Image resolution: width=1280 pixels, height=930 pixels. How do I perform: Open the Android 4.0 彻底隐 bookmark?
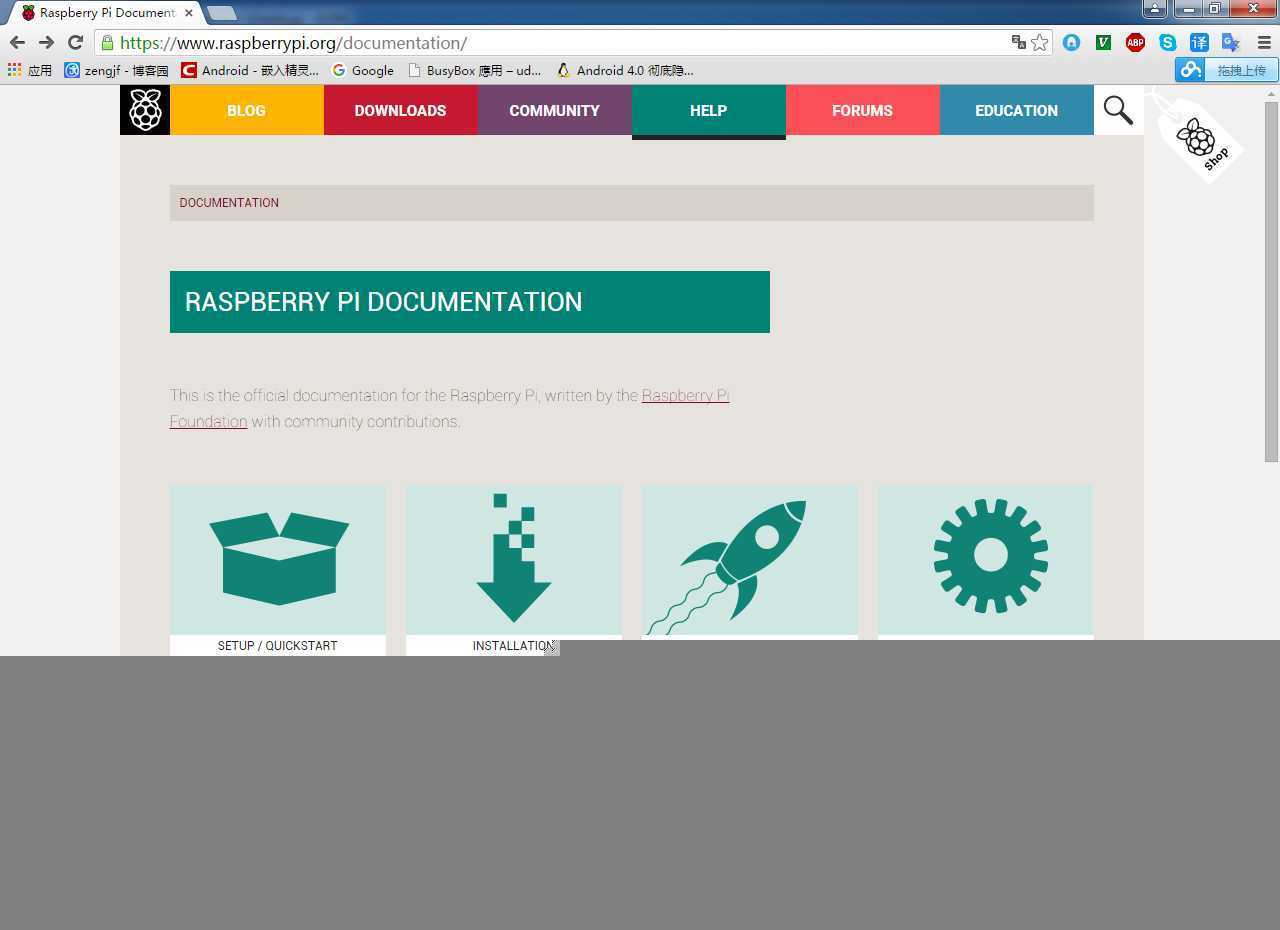625,70
